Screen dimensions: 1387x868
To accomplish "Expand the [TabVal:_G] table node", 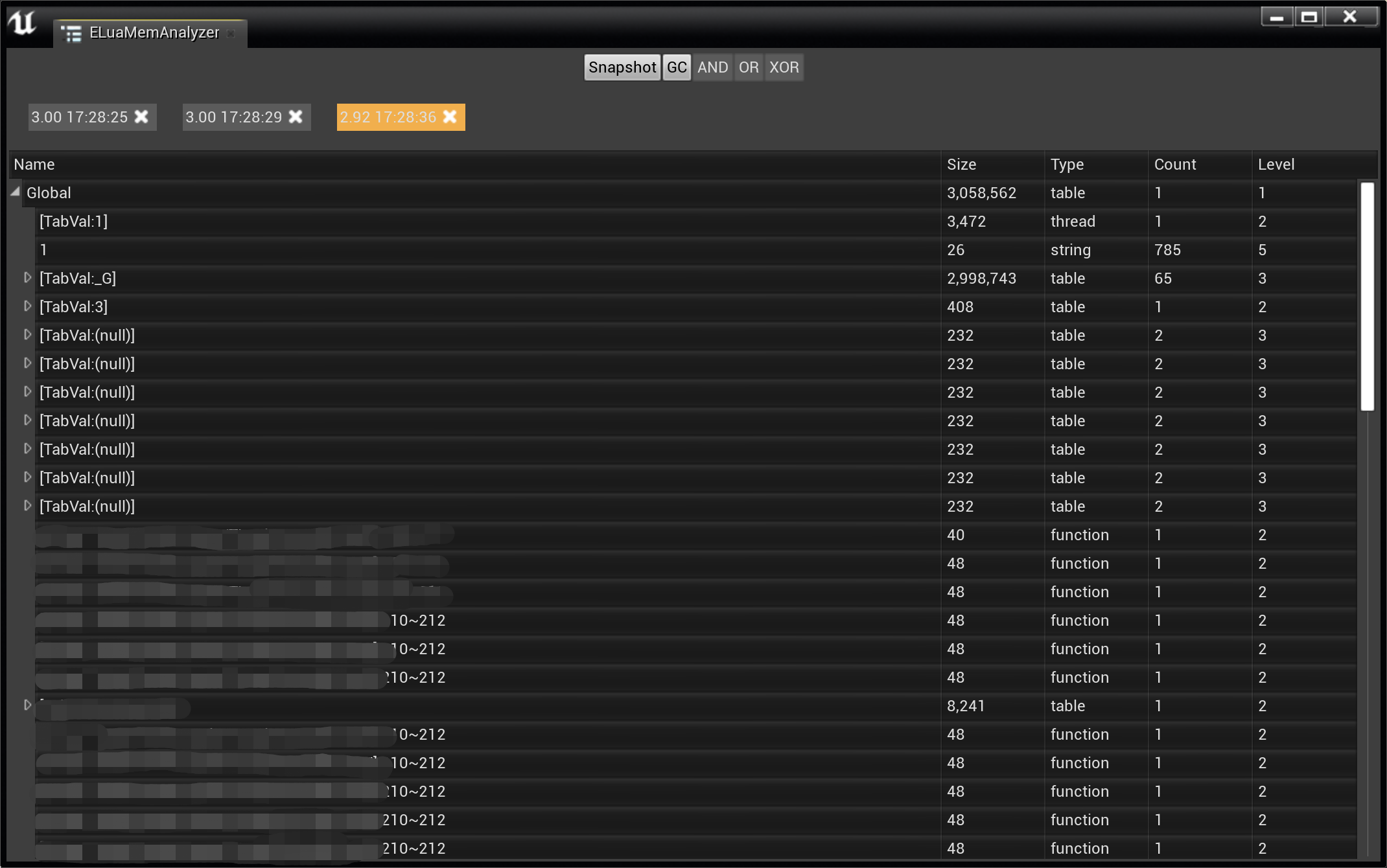I will pos(27,278).
